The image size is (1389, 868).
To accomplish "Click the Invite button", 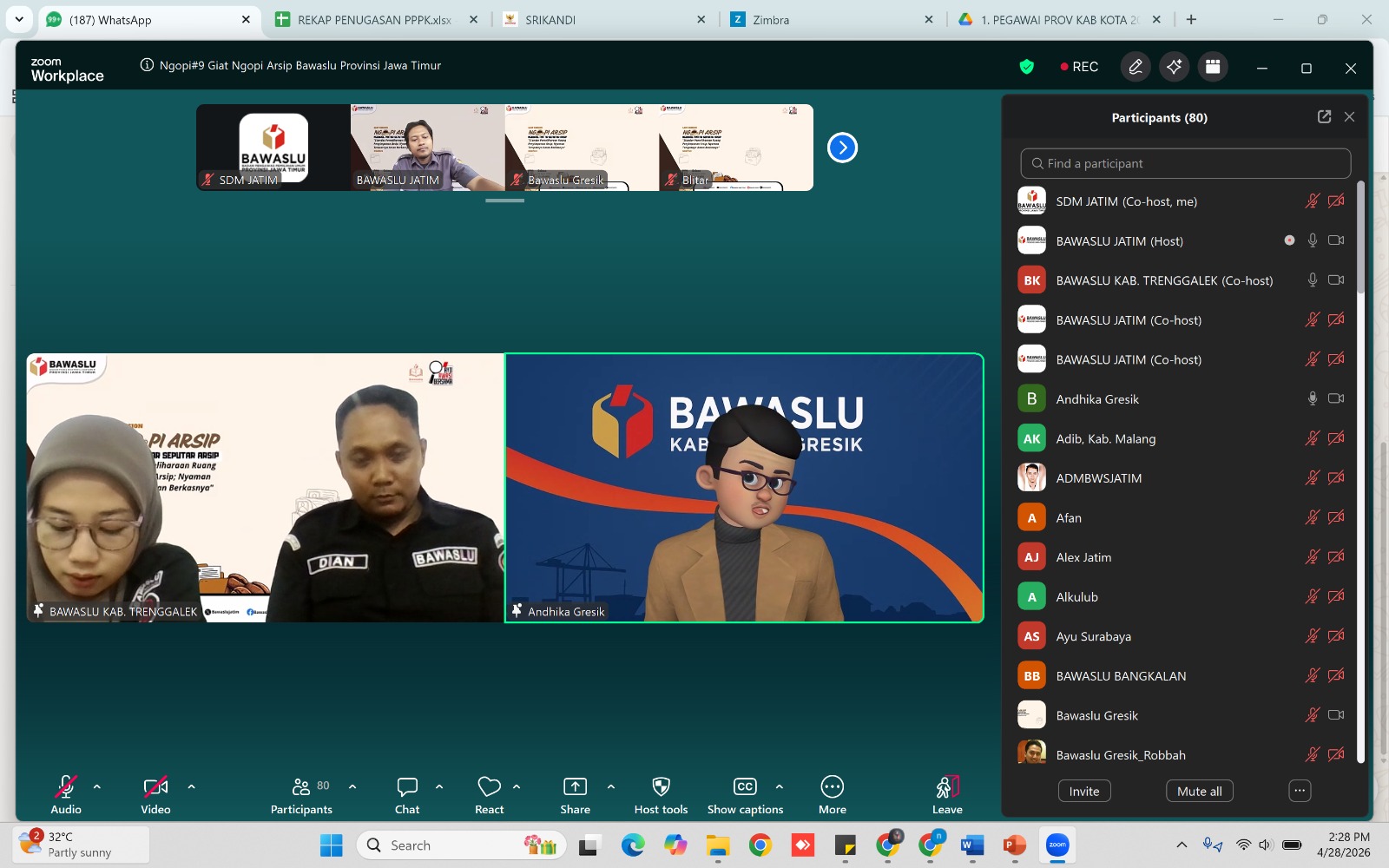I will 1083,791.
